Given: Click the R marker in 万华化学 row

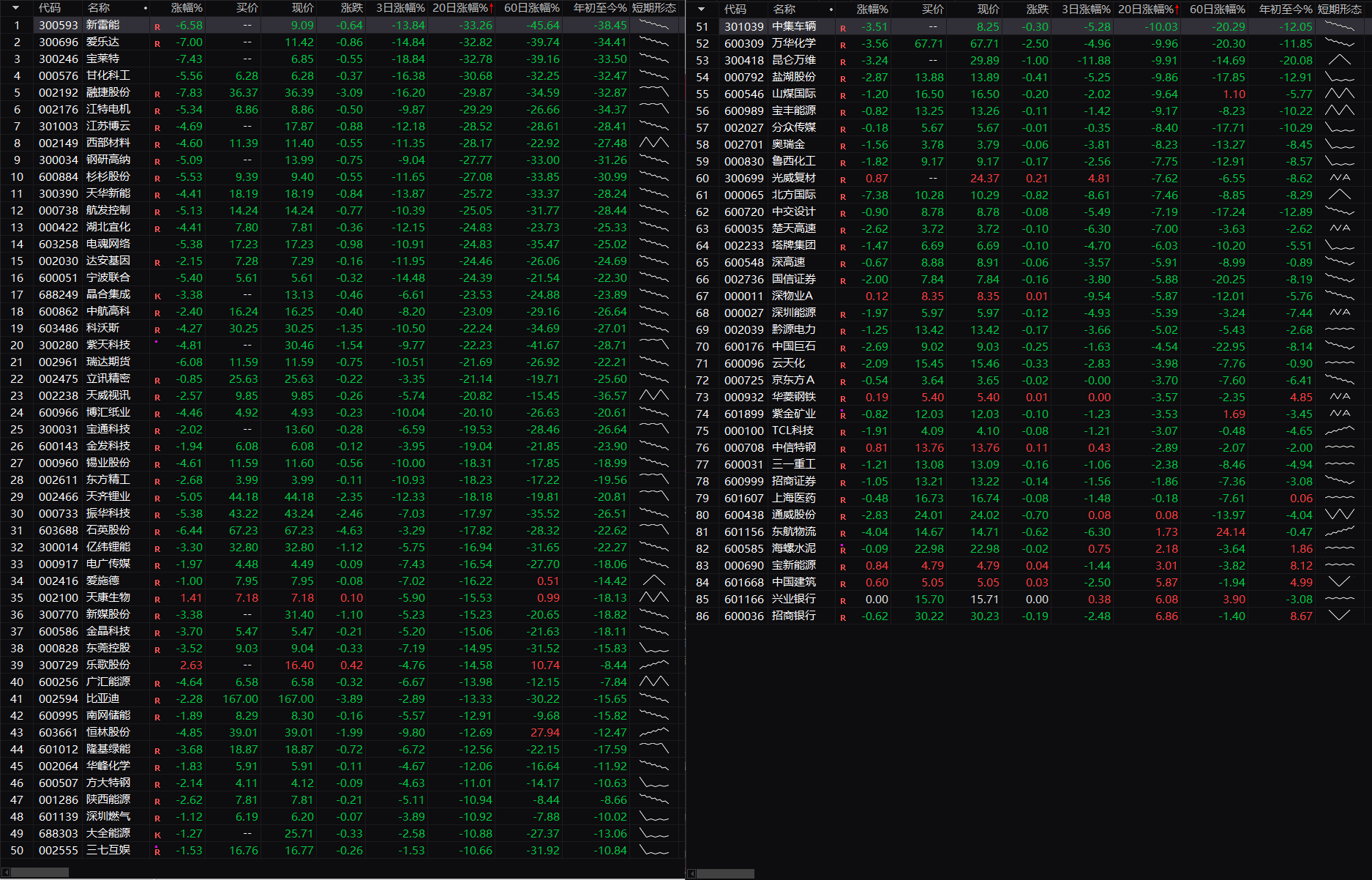Looking at the screenshot, I should pos(843,45).
